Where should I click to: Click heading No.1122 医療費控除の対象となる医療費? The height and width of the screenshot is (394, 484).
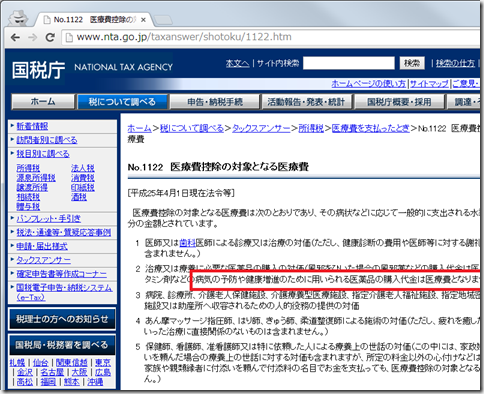pos(218,167)
